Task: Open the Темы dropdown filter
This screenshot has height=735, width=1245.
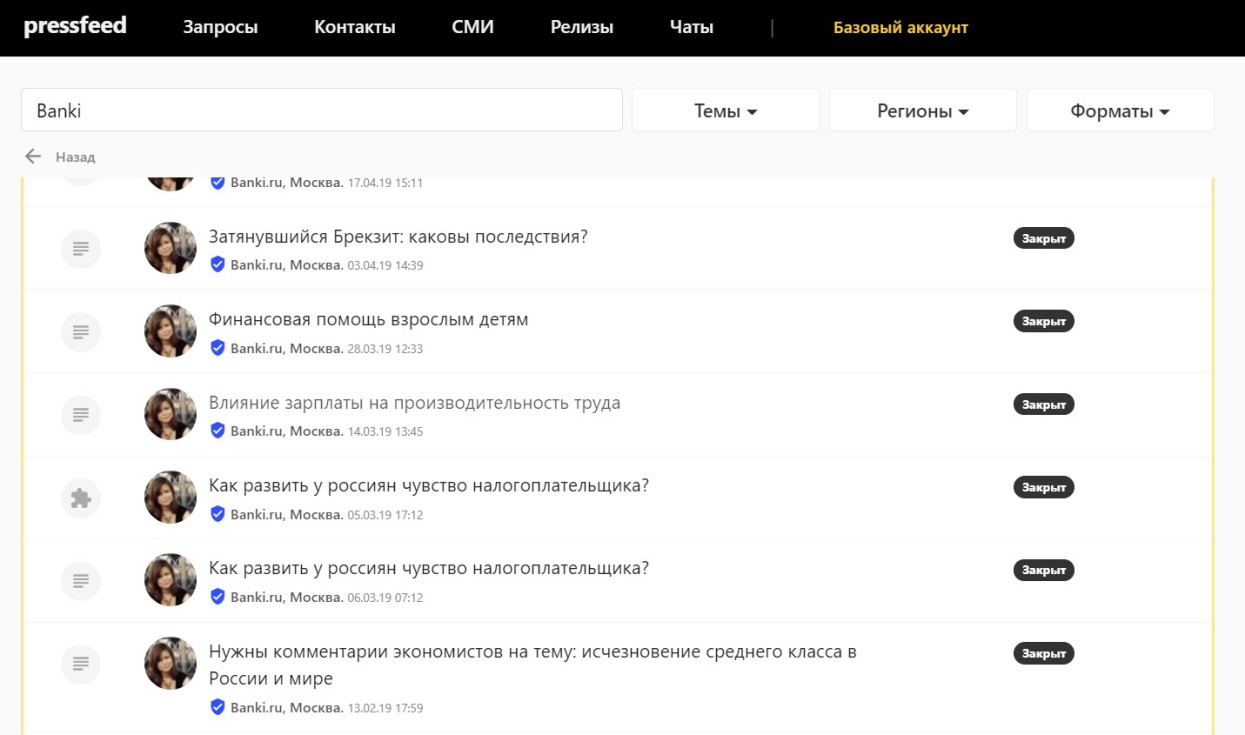Action: [x=725, y=111]
